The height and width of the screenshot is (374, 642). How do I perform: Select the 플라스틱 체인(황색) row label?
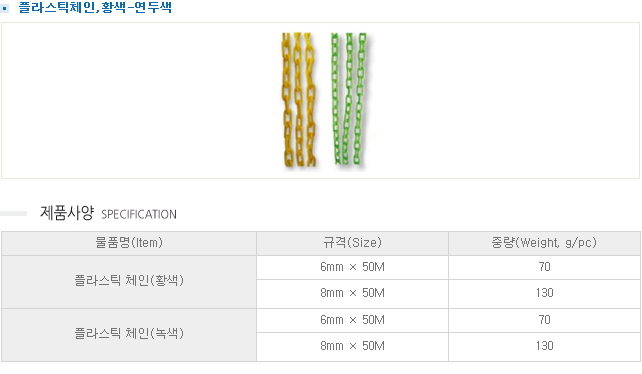pos(129,281)
